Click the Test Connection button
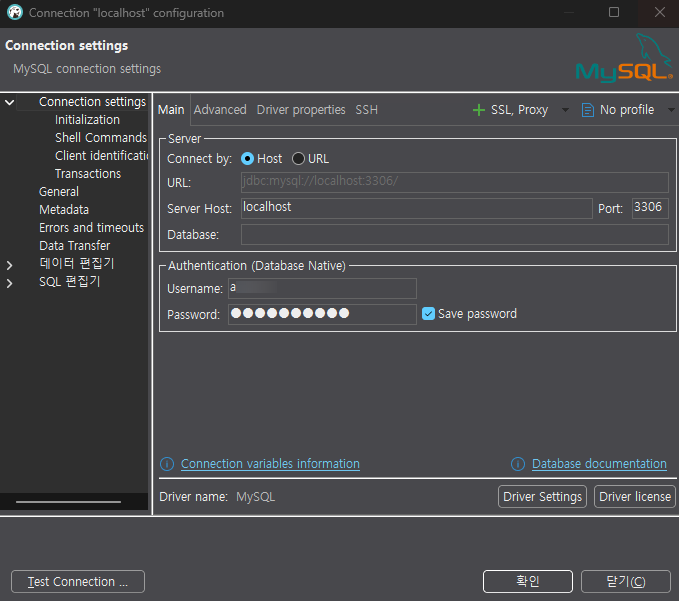The image size is (679, 601). point(78,582)
